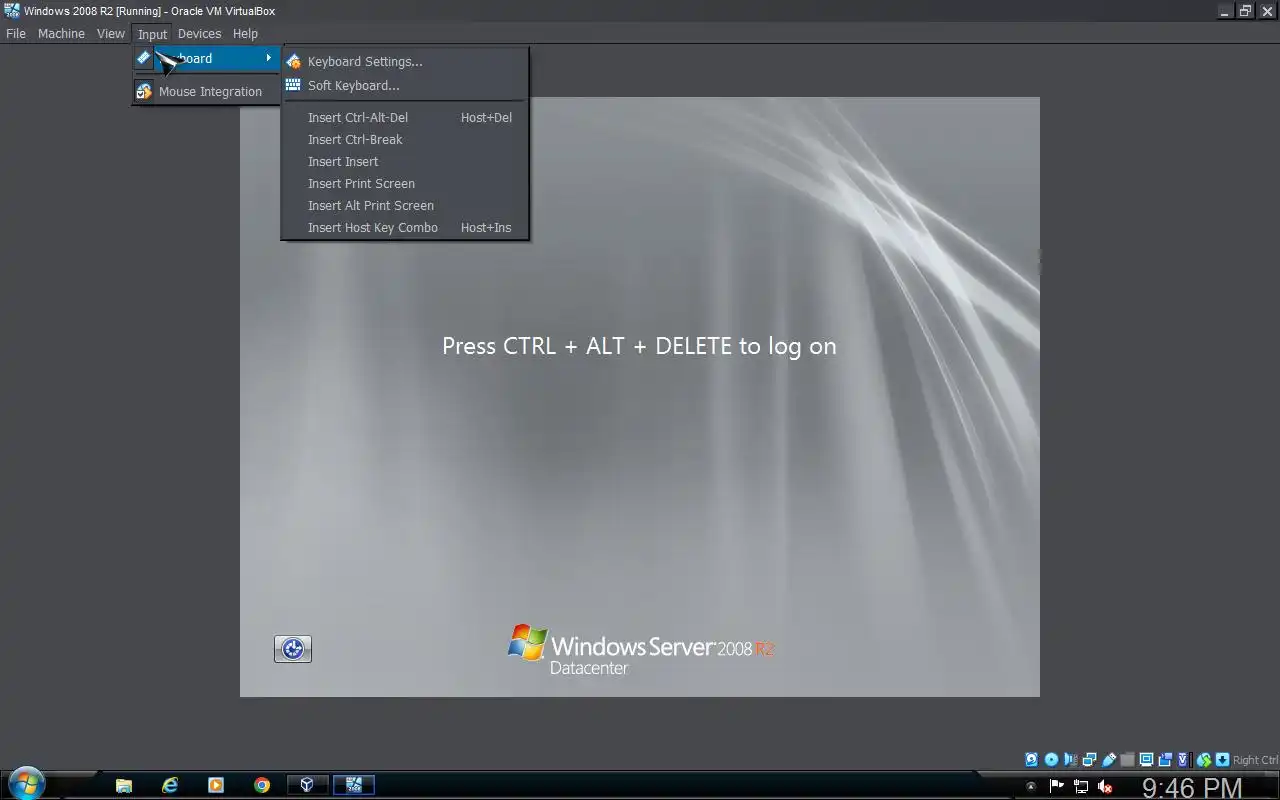Screen dimensions: 1280x800
Task: Click the Soft Keyboard icon
Action: [293, 85]
